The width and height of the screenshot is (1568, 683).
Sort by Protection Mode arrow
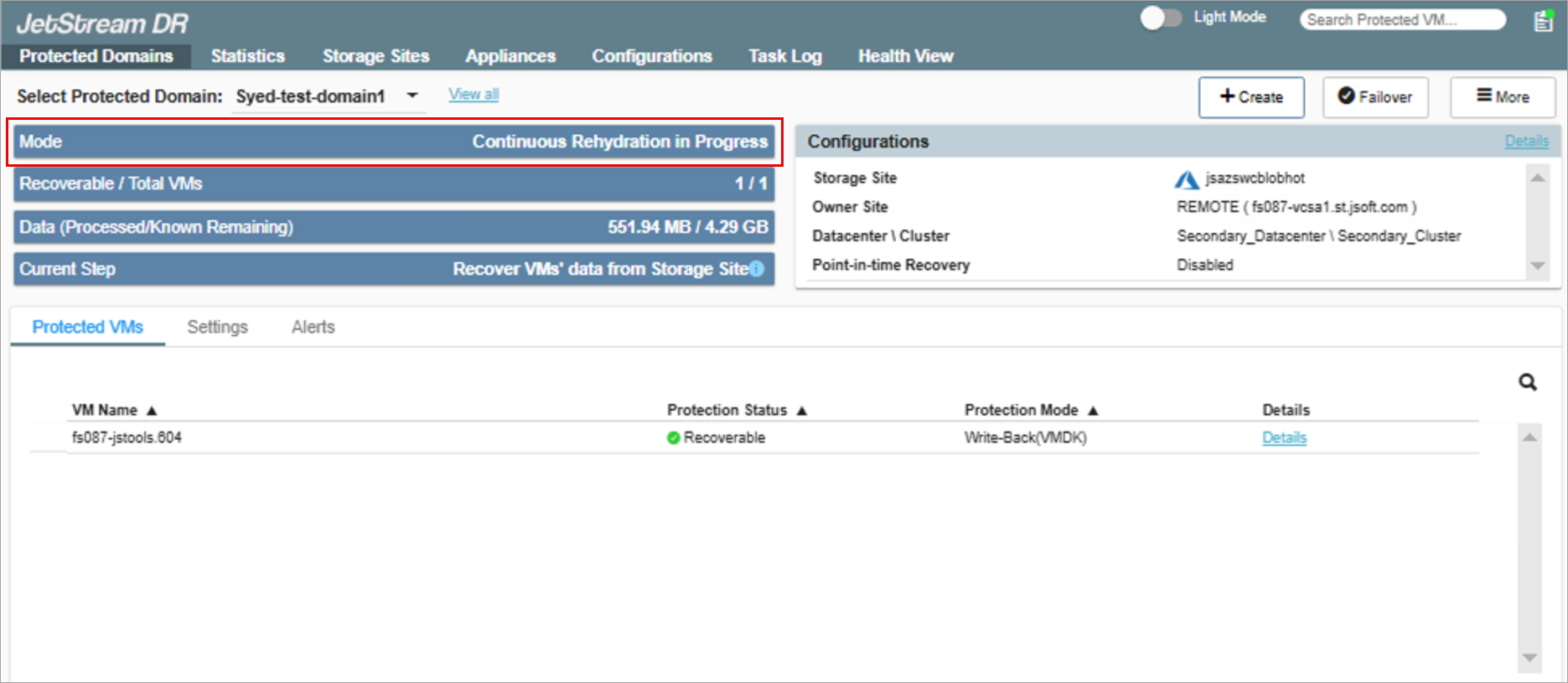[x=1093, y=411]
